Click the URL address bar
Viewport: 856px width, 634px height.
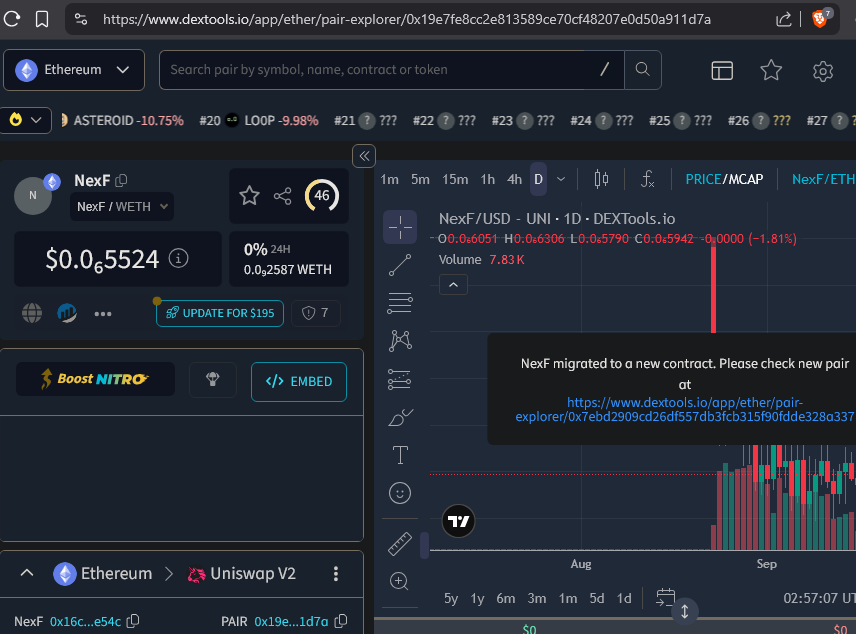407,20
